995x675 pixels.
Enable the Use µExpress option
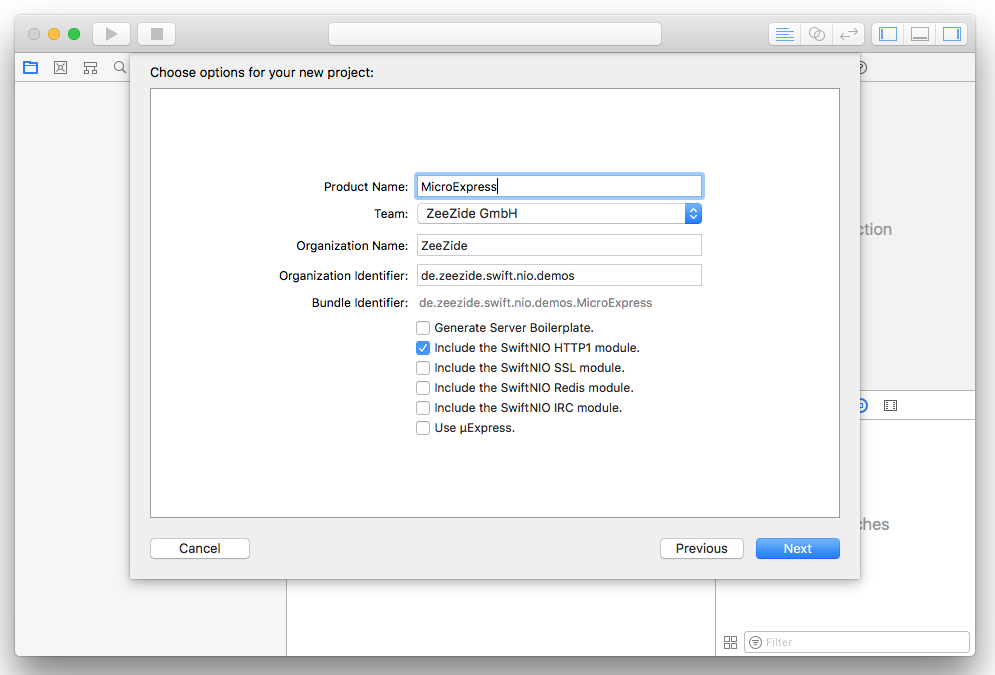(423, 428)
